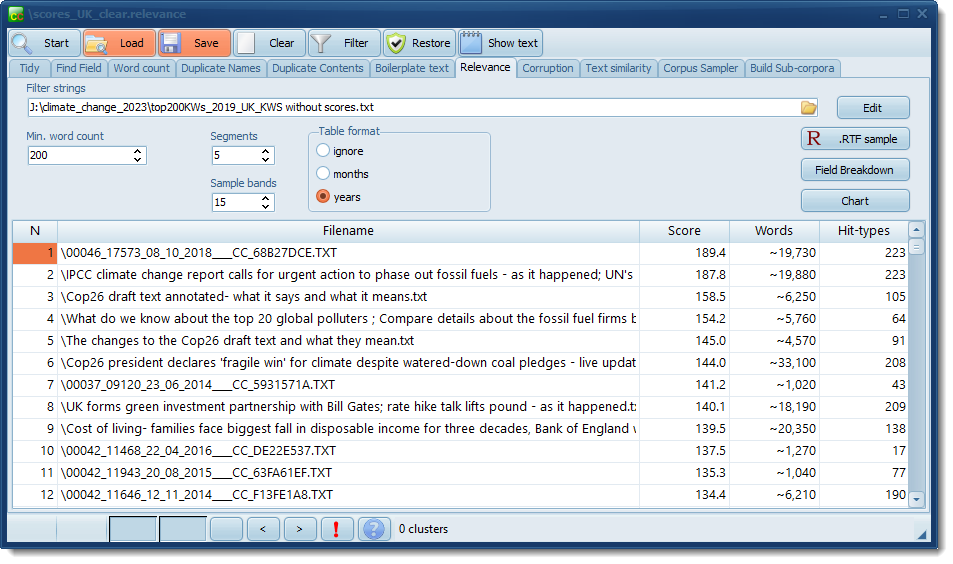Increase the Segments value
Viewport: 953px width, 564px height.
coord(266,151)
